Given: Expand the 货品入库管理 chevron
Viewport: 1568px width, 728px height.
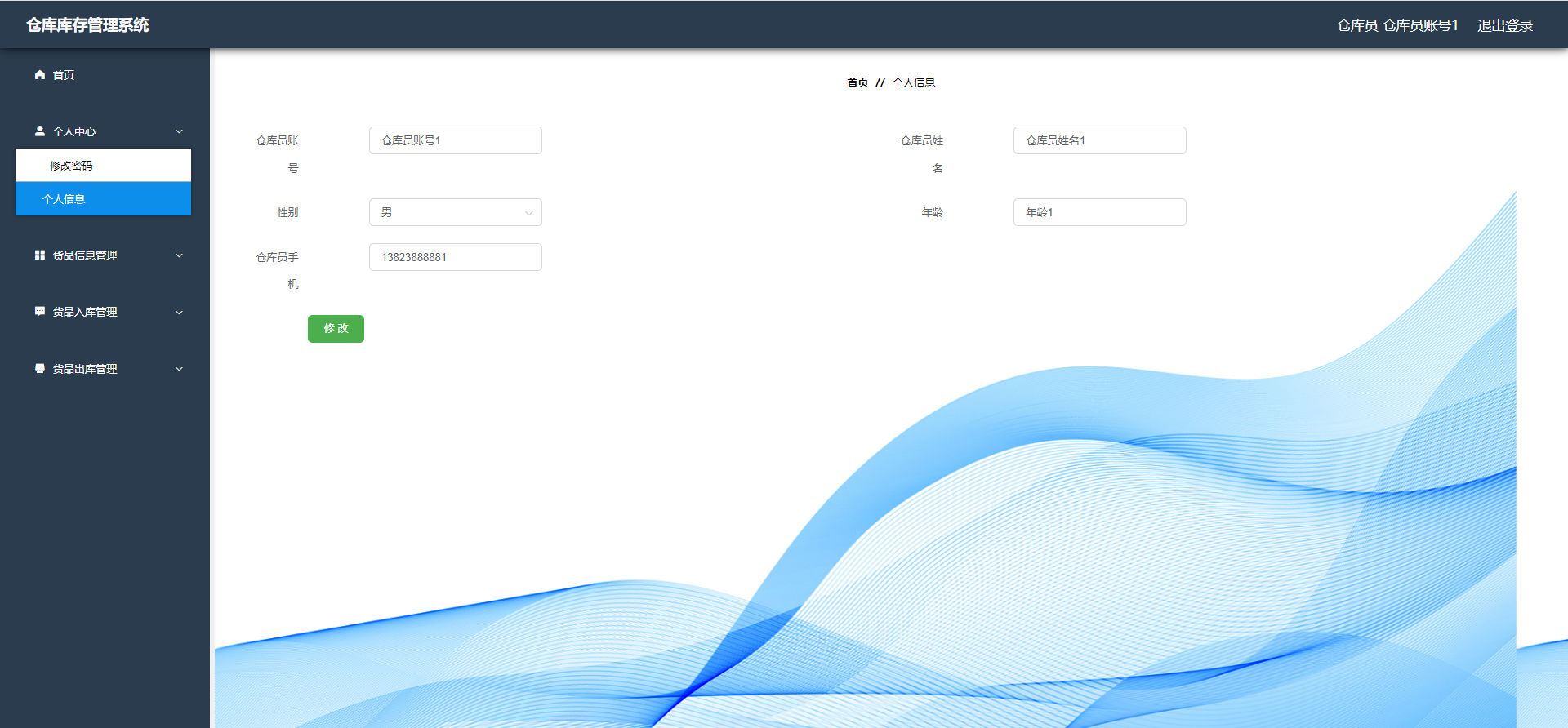Looking at the screenshot, I should click(179, 312).
